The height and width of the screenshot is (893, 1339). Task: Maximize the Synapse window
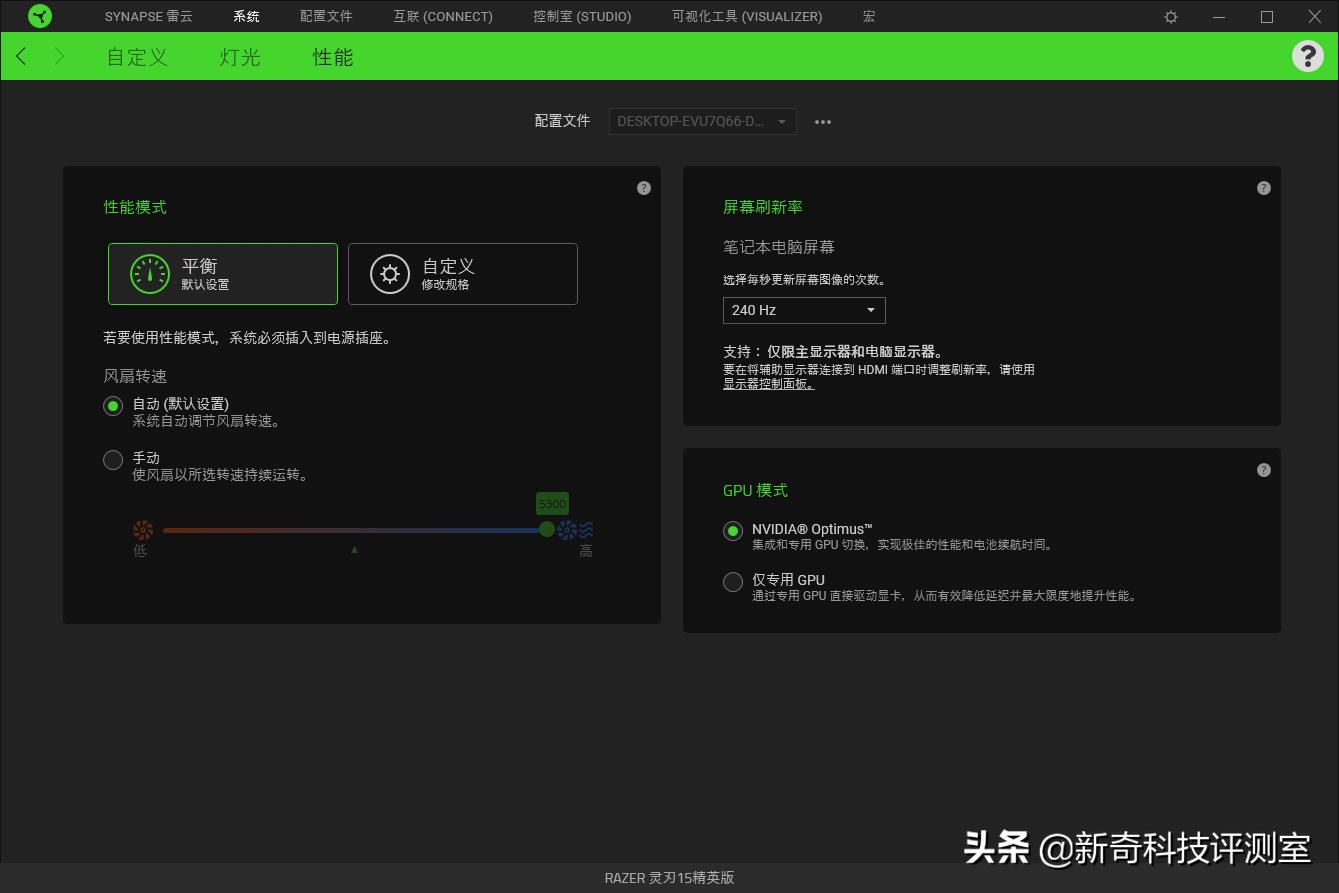point(1267,17)
